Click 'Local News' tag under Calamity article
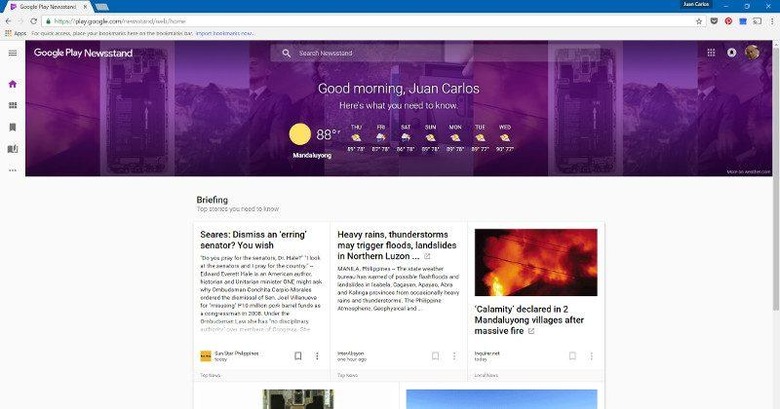780x409 pixels. pos(486,375)
